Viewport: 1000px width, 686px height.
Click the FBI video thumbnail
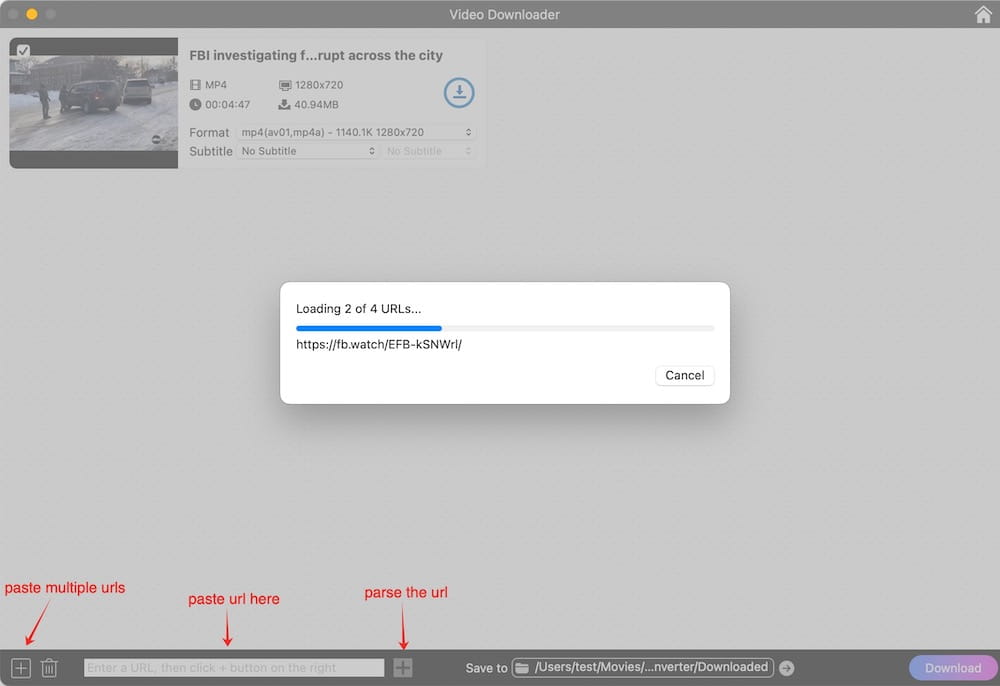point(94,103)
